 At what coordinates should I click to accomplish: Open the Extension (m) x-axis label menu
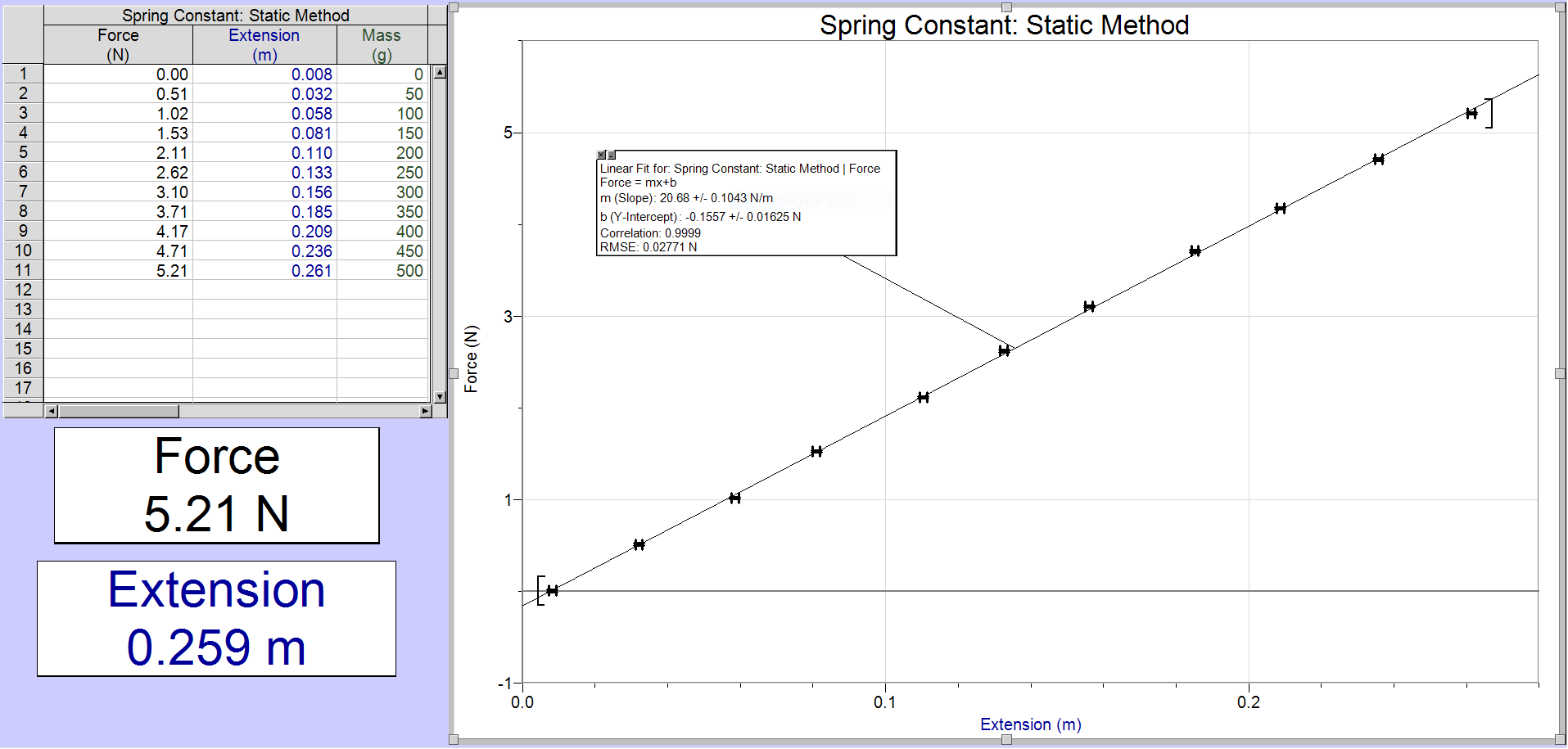(1030, 724)
